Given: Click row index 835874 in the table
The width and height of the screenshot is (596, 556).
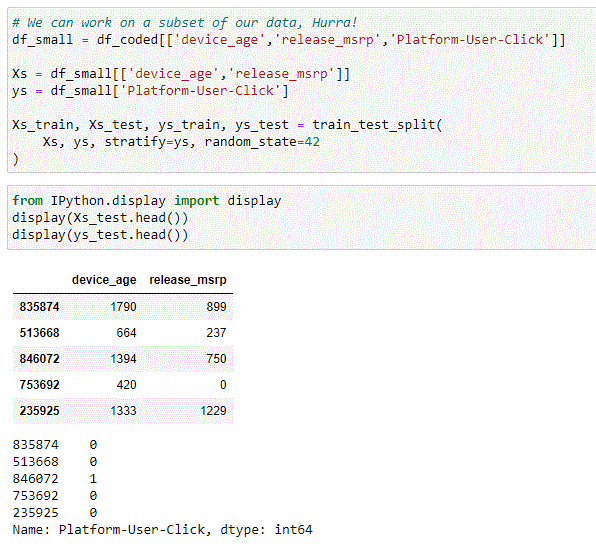Looking at the screenshot, I should click(40, 307).
